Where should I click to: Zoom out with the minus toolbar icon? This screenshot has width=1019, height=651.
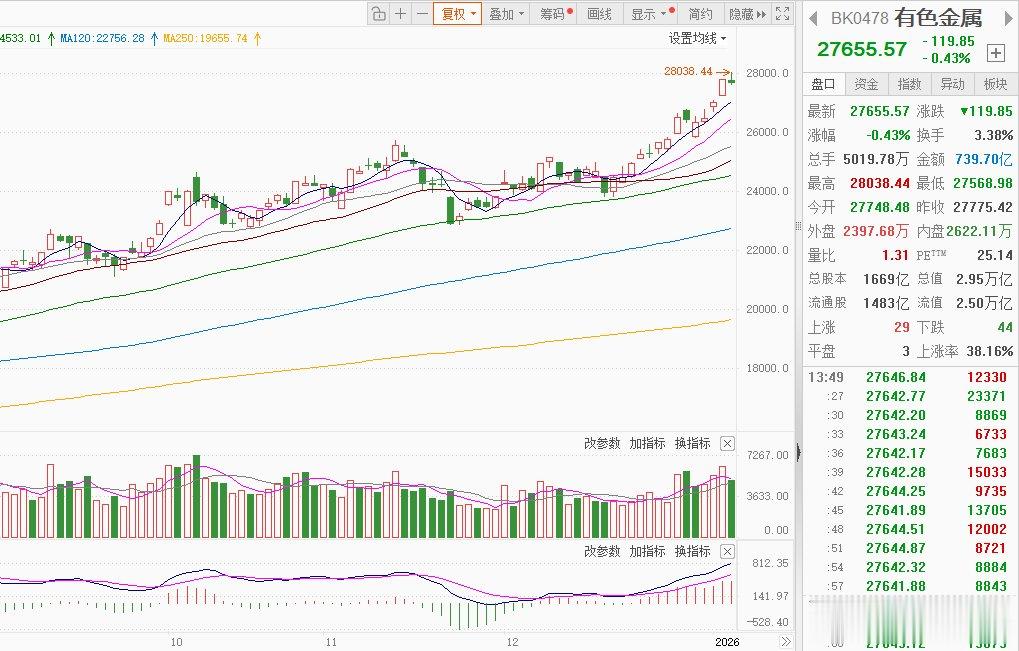(422, 14)
